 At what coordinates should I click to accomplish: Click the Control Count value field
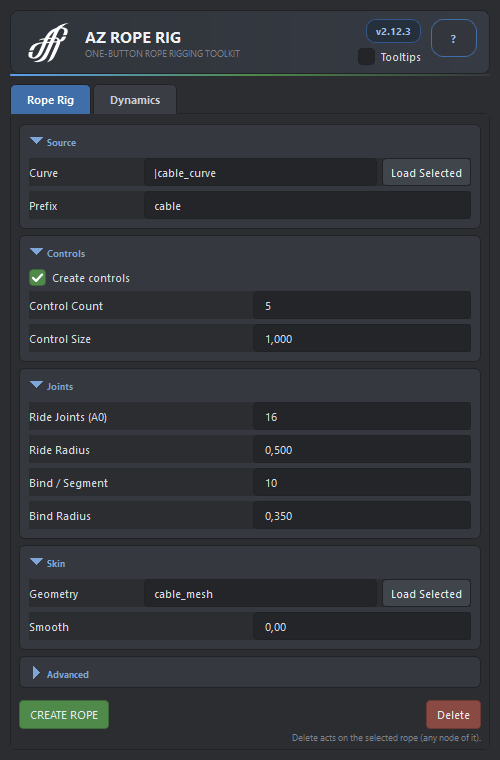(361, 305)
